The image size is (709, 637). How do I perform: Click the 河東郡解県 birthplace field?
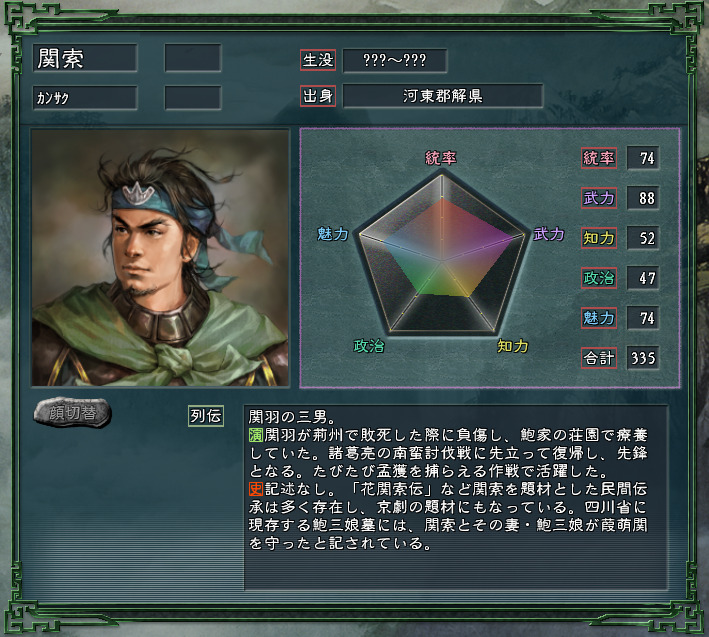(443, 96)
